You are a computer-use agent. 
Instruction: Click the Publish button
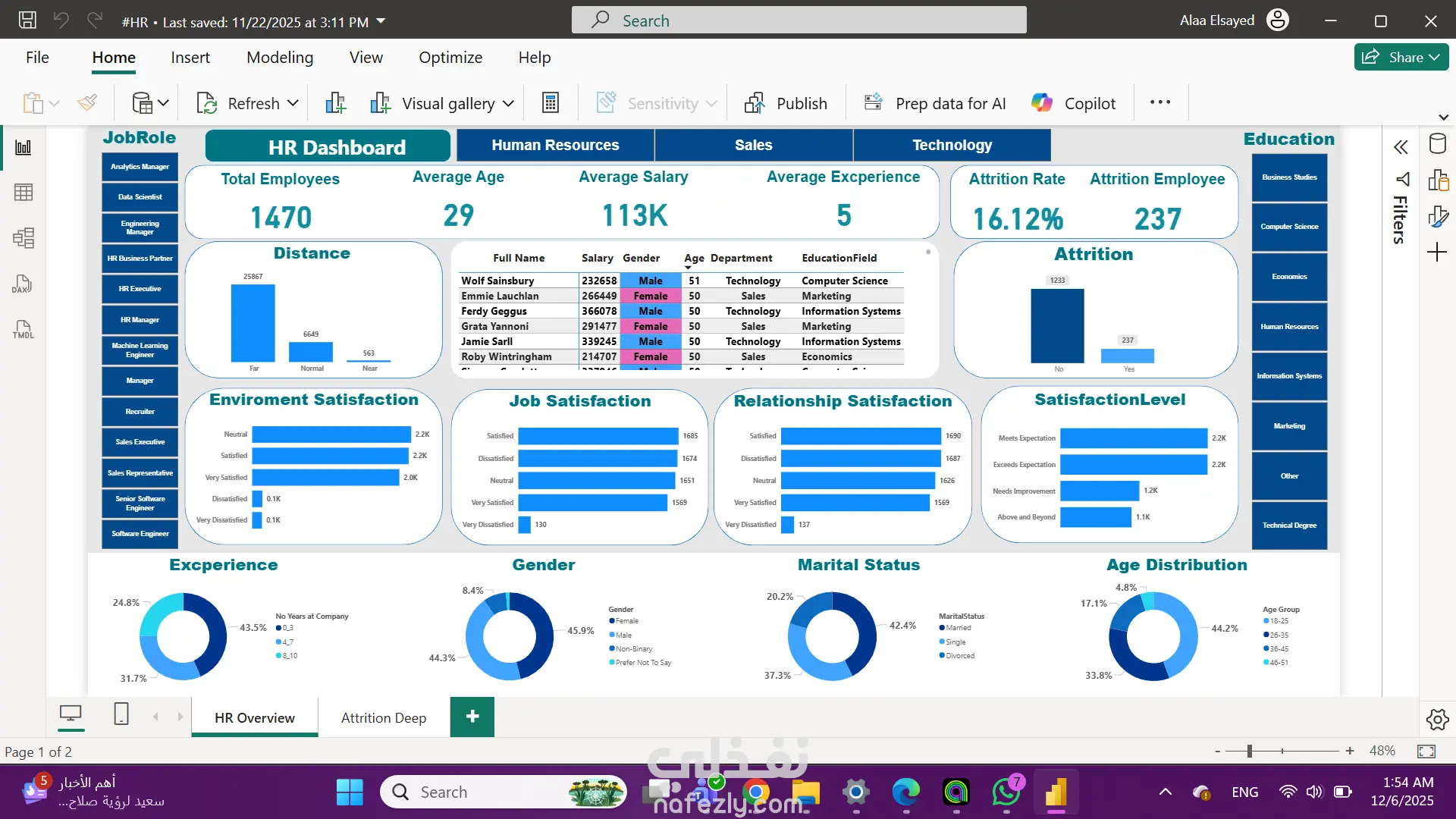[x=786, y=103]
